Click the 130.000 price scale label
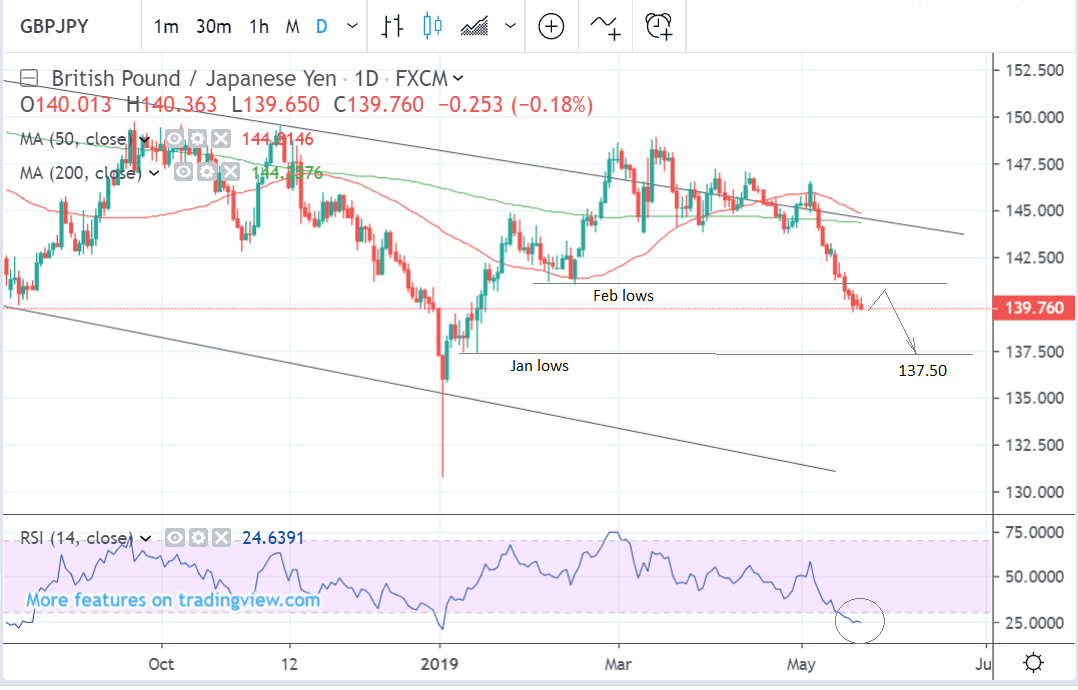The image size is (1078, 690). click(1035, 492)
